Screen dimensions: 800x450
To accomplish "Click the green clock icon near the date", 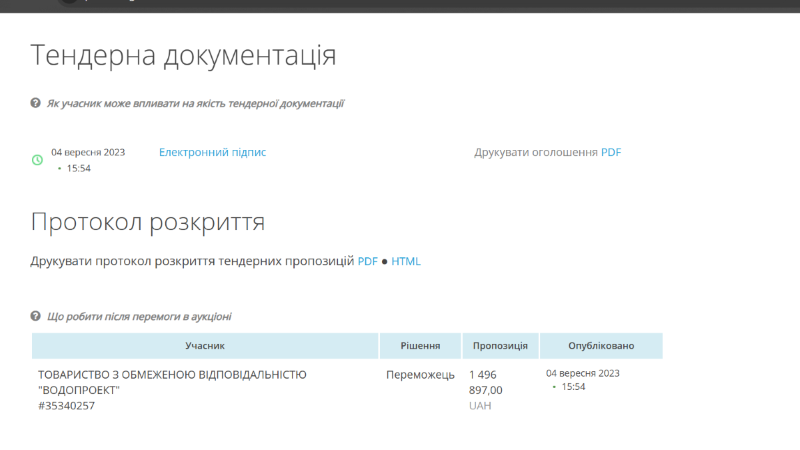I will 37,160.
